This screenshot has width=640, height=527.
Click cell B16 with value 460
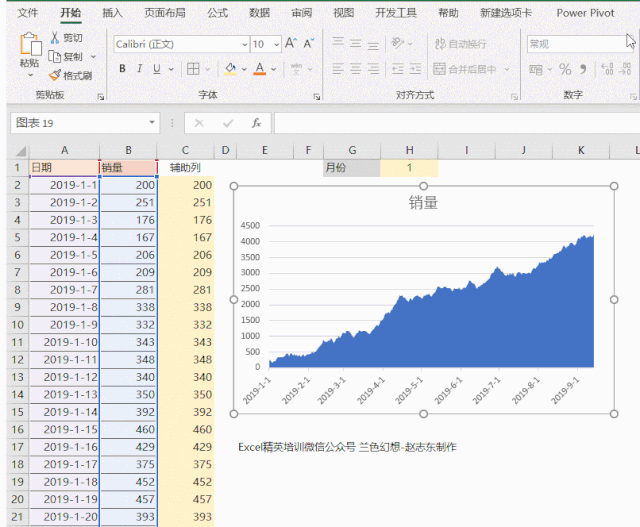coord(128,429)
